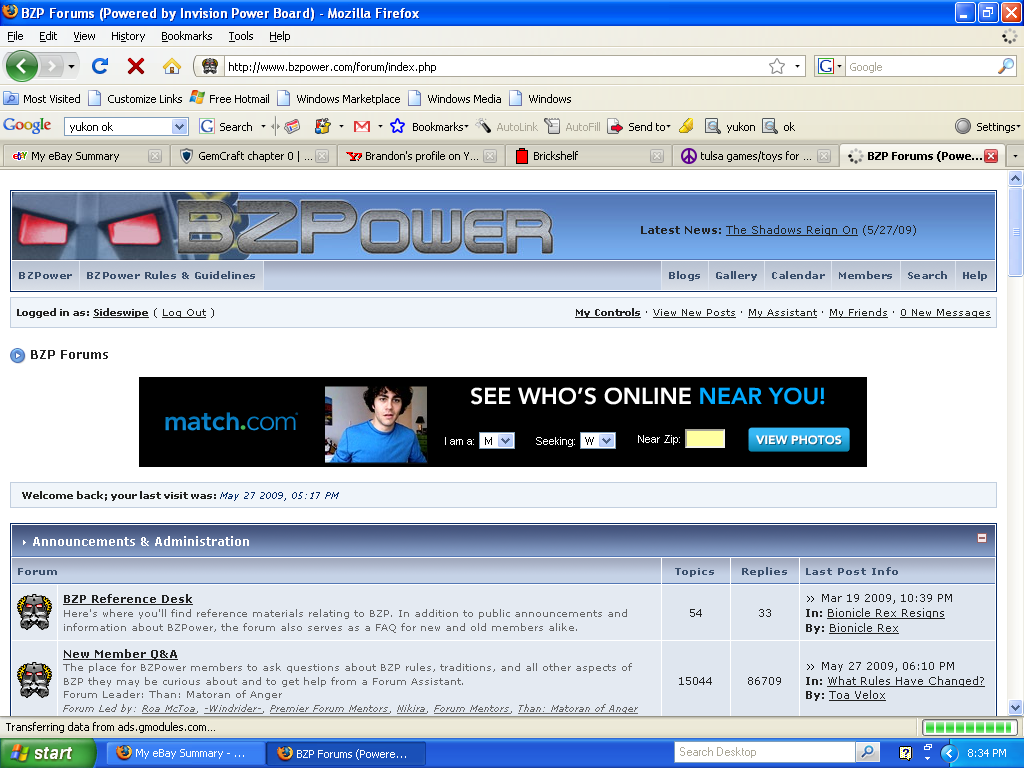Open Gmail via the toolbar M icon
The image size is (1024, 768).
coord(360,126)
